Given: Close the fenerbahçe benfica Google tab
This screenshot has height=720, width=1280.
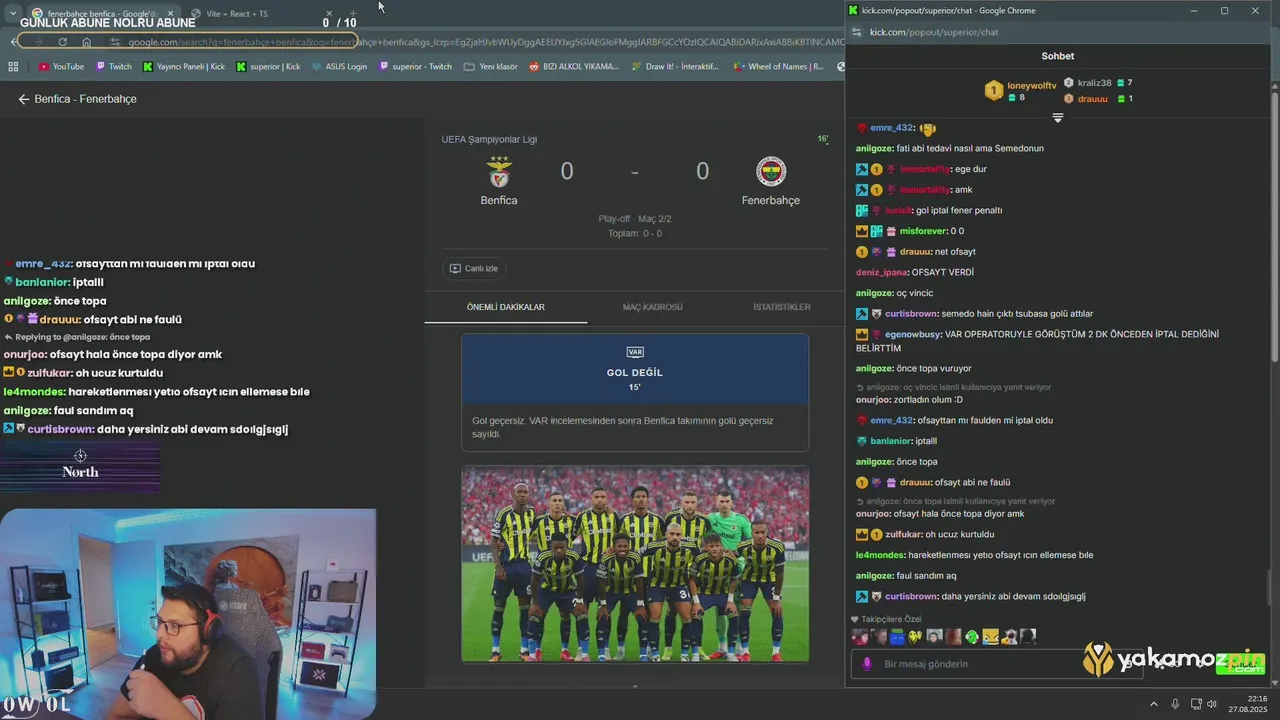Looking at the screenshot, I should [x=170, y=13].
